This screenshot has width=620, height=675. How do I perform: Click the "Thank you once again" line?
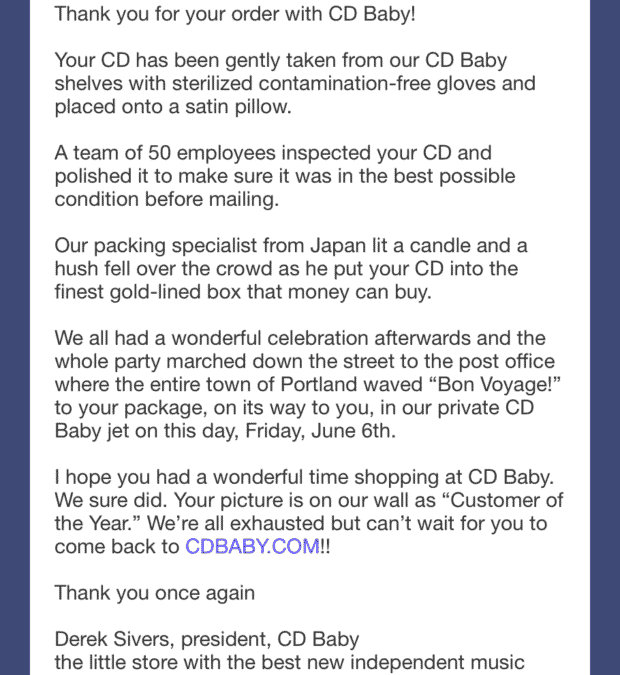coord(154,593)
